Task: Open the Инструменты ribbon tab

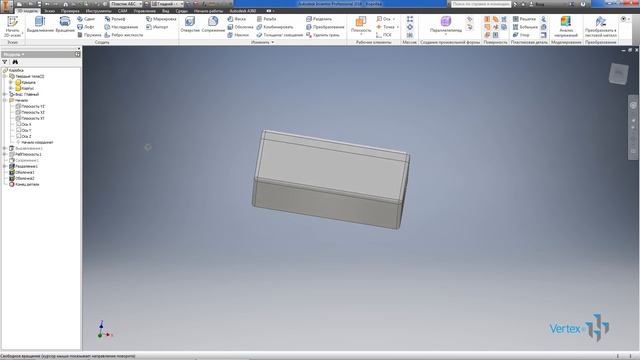Action: 98,11
